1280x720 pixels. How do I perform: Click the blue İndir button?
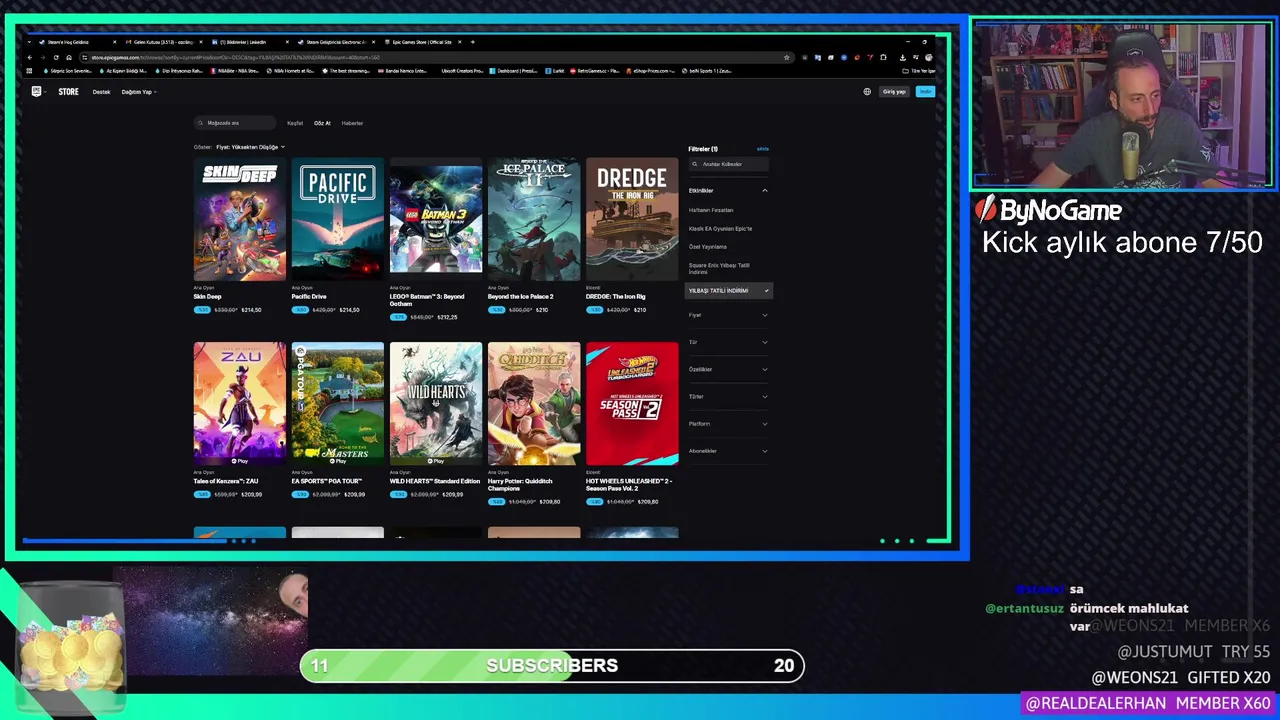click(x=925, y=91)
